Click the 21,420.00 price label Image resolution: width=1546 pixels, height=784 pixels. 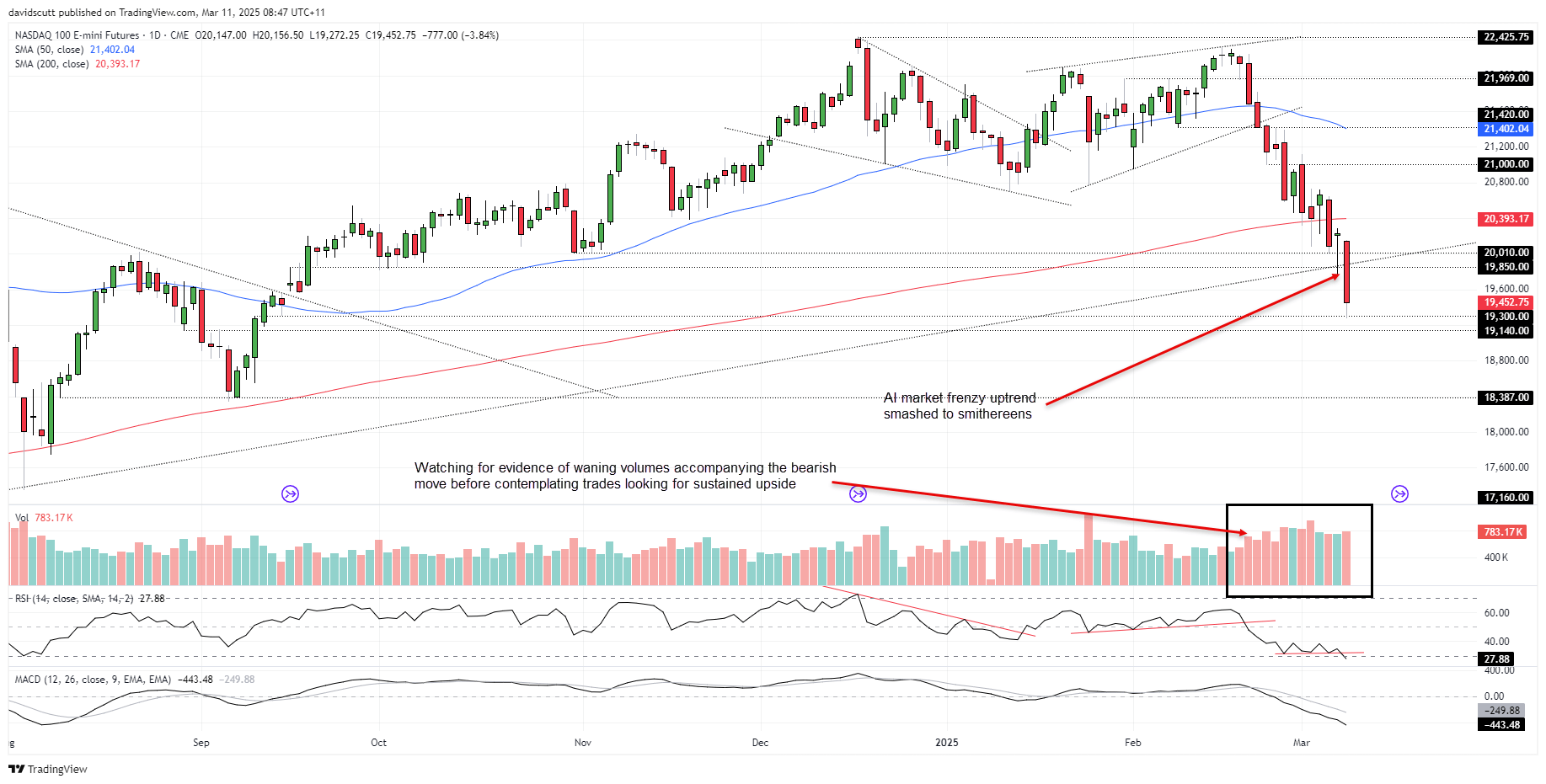pyautogui.click(x=1506, y=115)
